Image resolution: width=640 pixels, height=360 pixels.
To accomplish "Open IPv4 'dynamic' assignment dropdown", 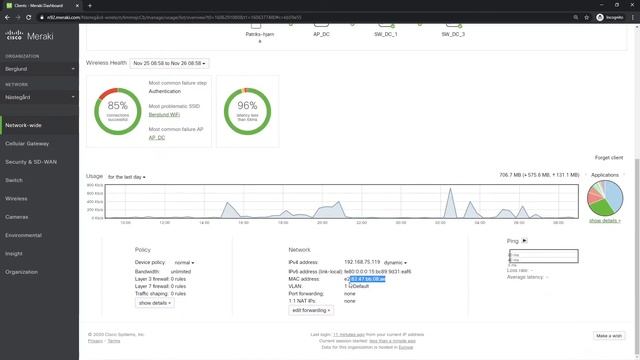I will click(395, 262).
